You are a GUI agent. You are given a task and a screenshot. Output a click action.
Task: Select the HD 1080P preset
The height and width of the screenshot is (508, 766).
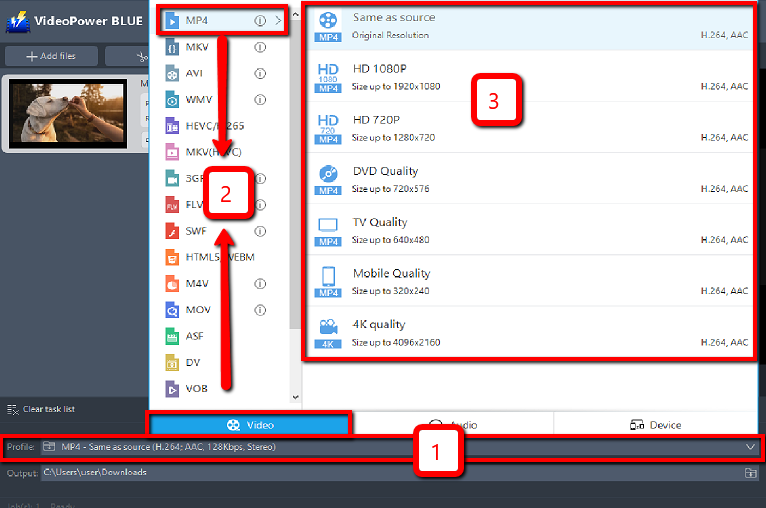[530, 77]
